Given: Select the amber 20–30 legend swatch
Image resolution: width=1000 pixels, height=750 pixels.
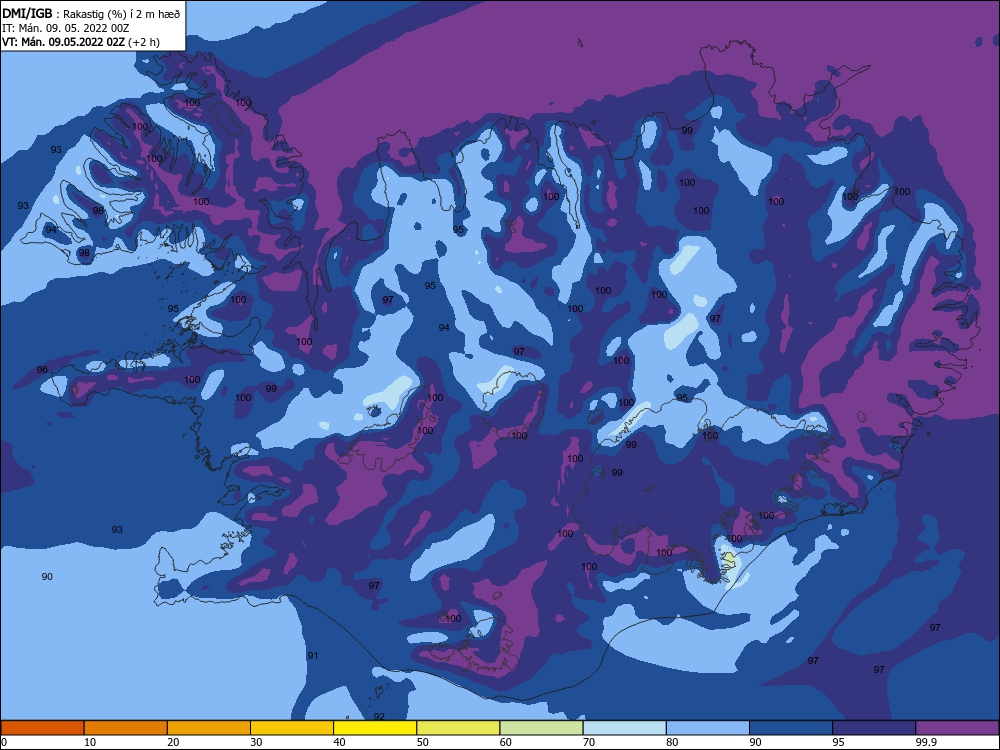Looking at the screenshot, I should click(x=209, y=728).
